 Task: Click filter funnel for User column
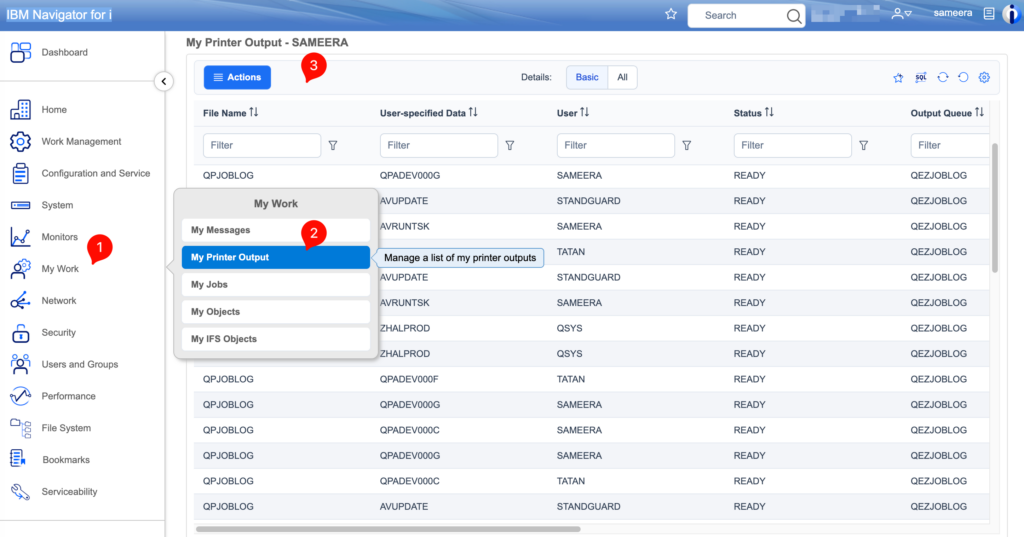pyautogui.click(x=687, y=146)
